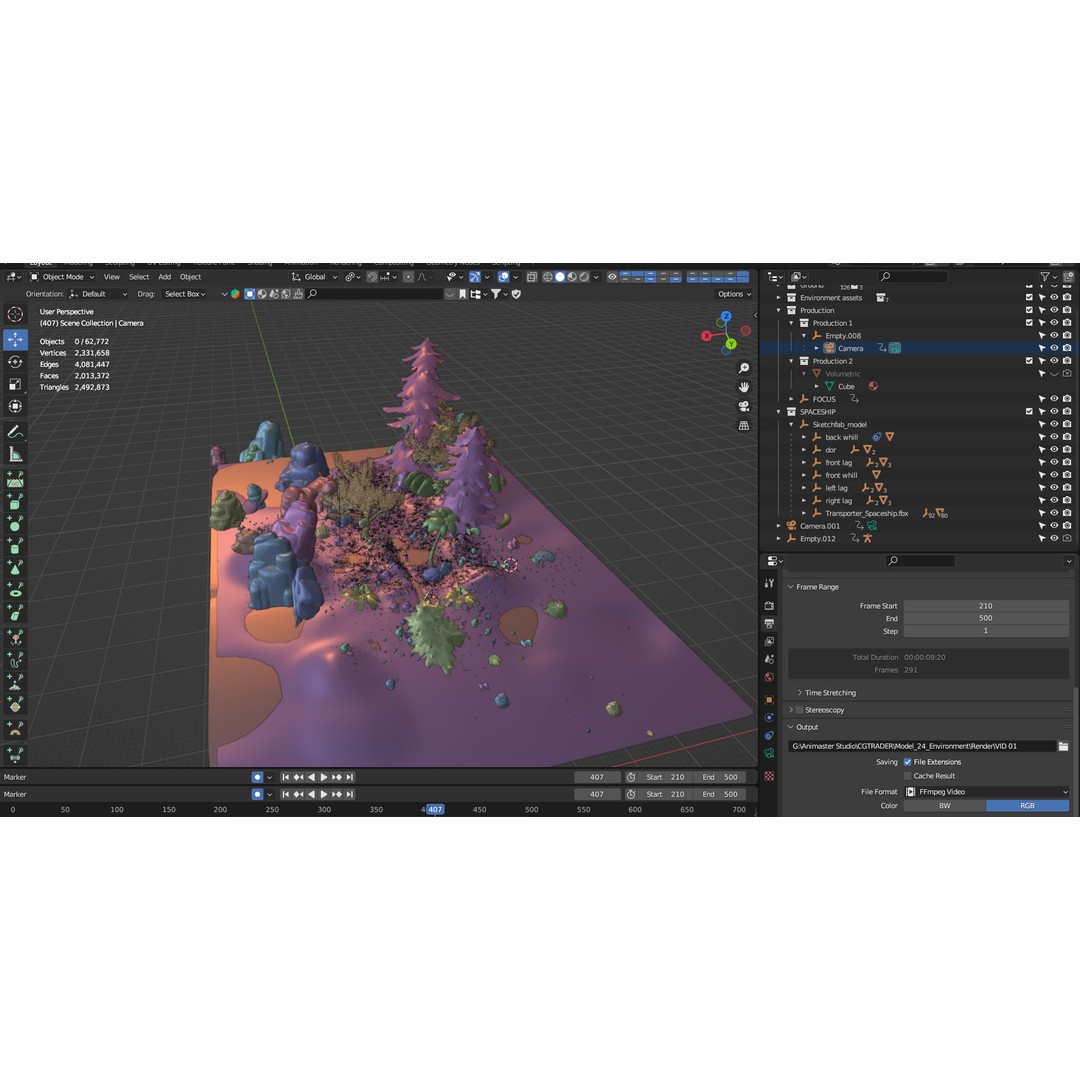This screenshot has width=1080, height=1080.
Task: Open the Add menu in viewport header
Action: point(165,277)
